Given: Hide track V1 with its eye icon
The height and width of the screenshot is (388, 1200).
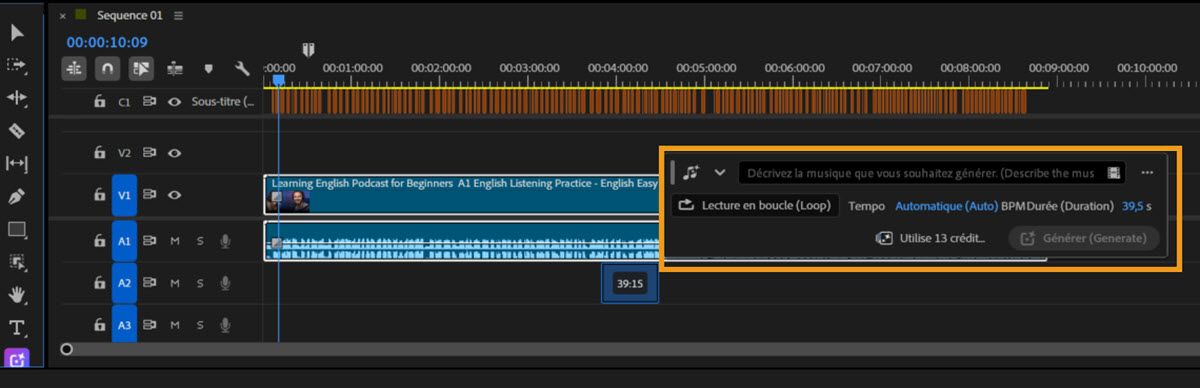Looking at the screenshot, I should pyautogui.click(x=174, y=196).
